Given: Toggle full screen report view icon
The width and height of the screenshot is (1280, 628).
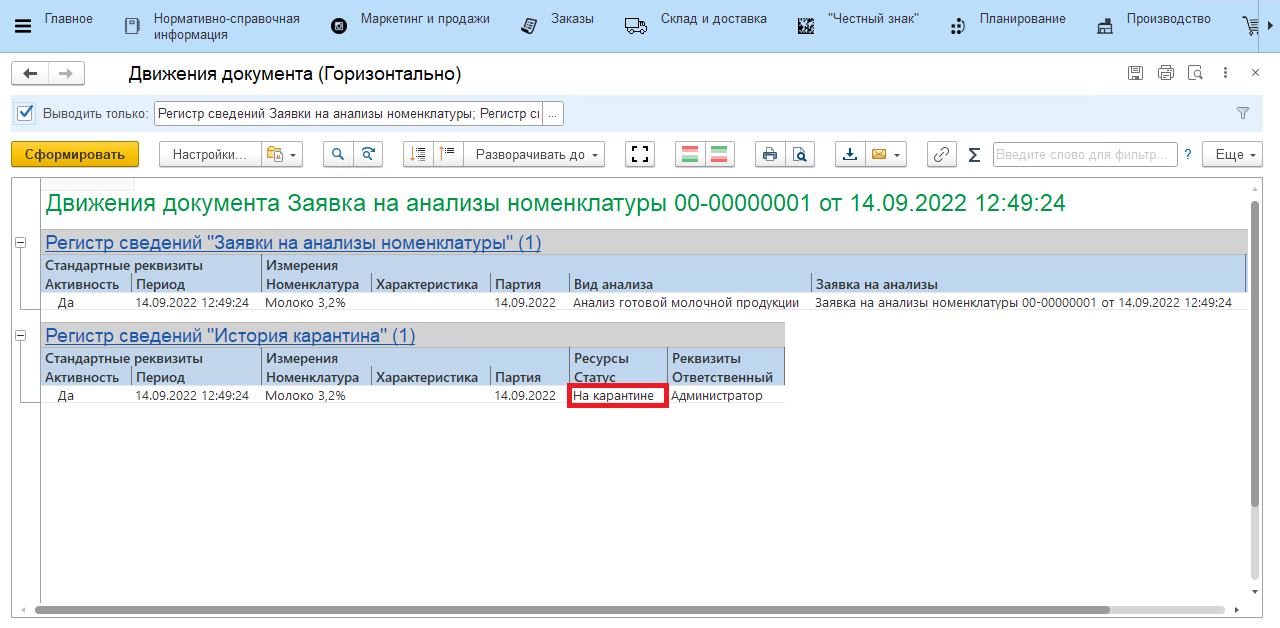Looking at the screenshot, I should [x=640, y=154].
